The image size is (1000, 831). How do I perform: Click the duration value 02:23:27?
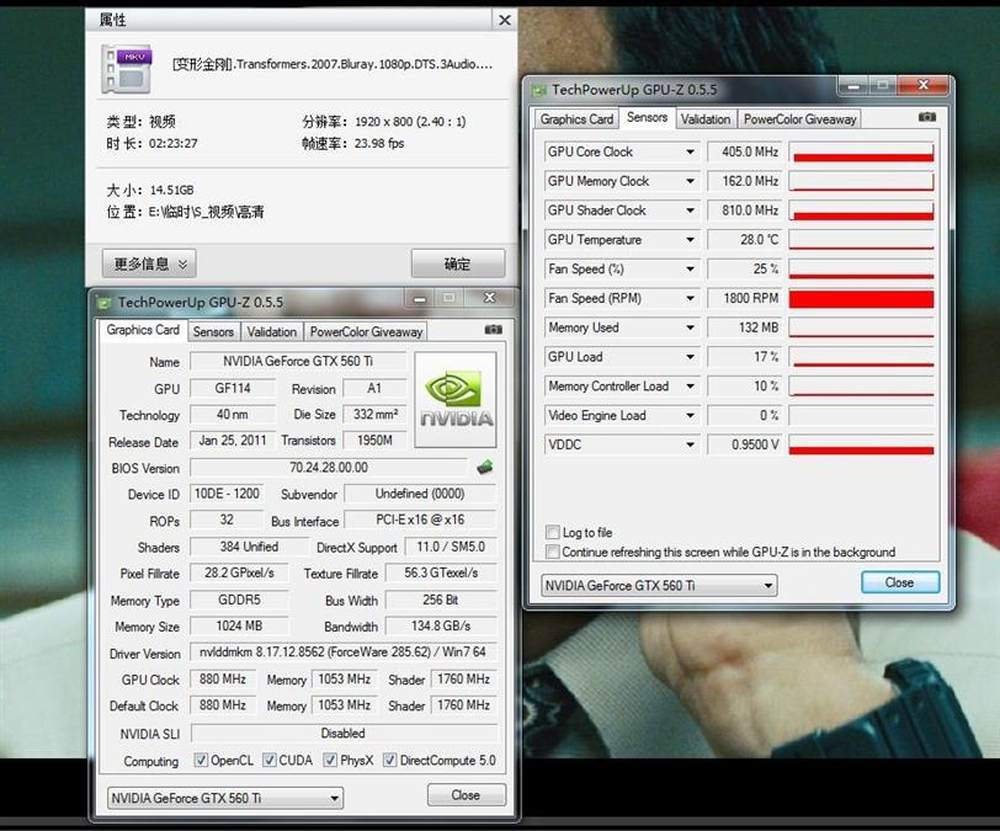tap(173, 143)
